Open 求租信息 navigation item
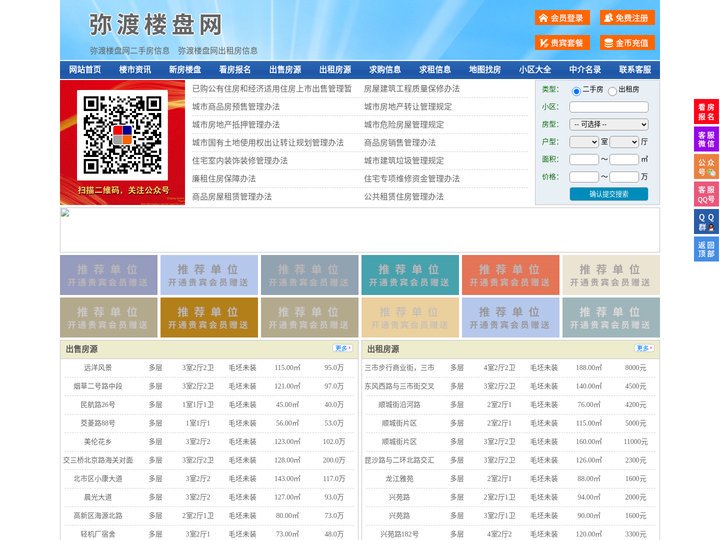 point(435,70)
